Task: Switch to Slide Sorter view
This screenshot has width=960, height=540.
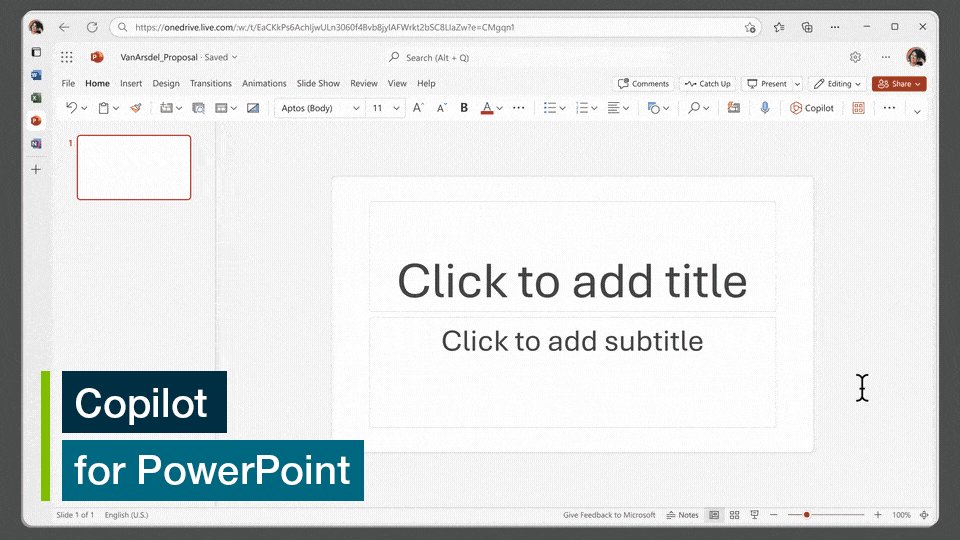Action: [x=735, y=516]
